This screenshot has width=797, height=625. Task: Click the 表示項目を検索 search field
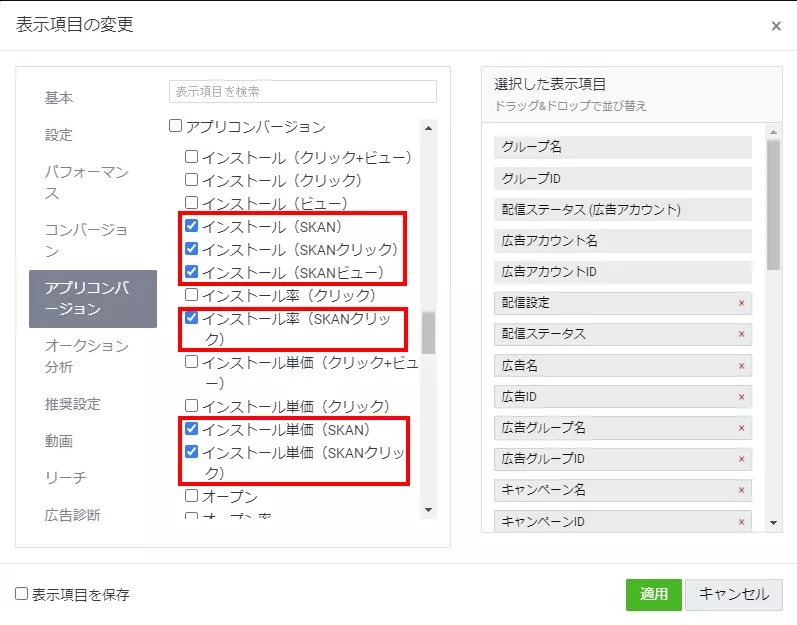(x=302, y=91)
